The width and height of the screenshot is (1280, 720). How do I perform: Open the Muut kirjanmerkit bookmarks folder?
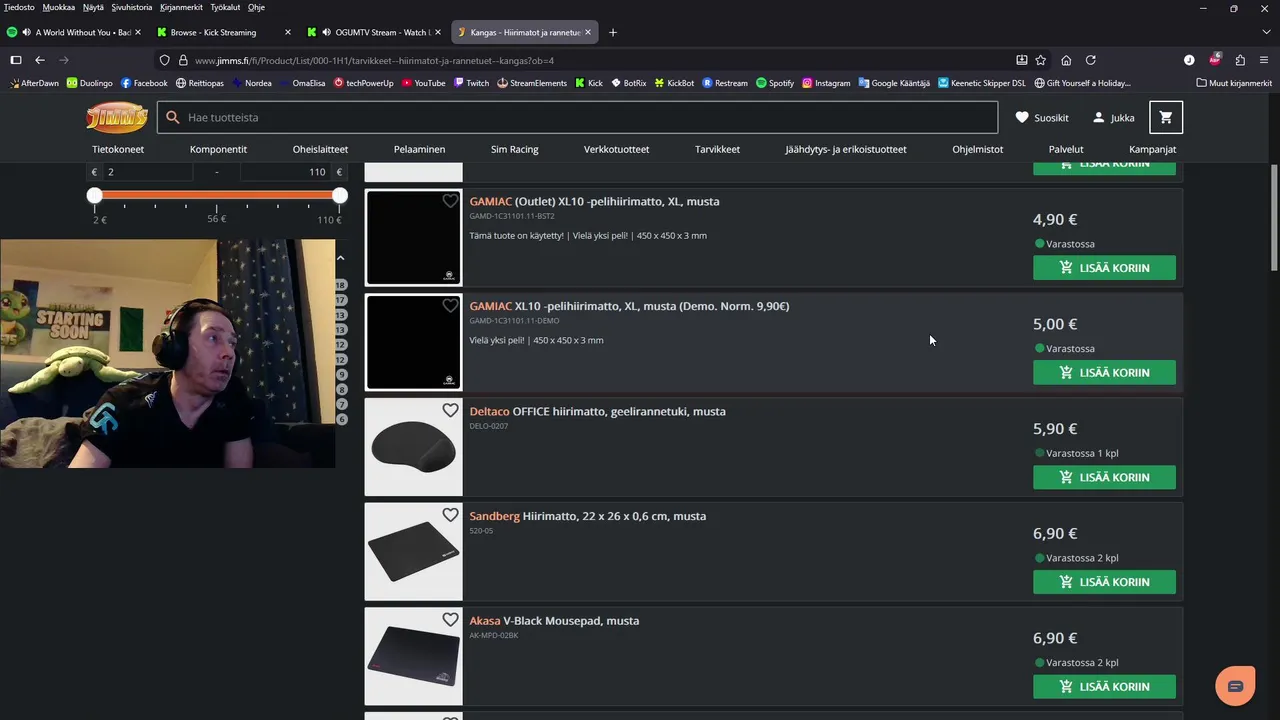[1234, 83]
